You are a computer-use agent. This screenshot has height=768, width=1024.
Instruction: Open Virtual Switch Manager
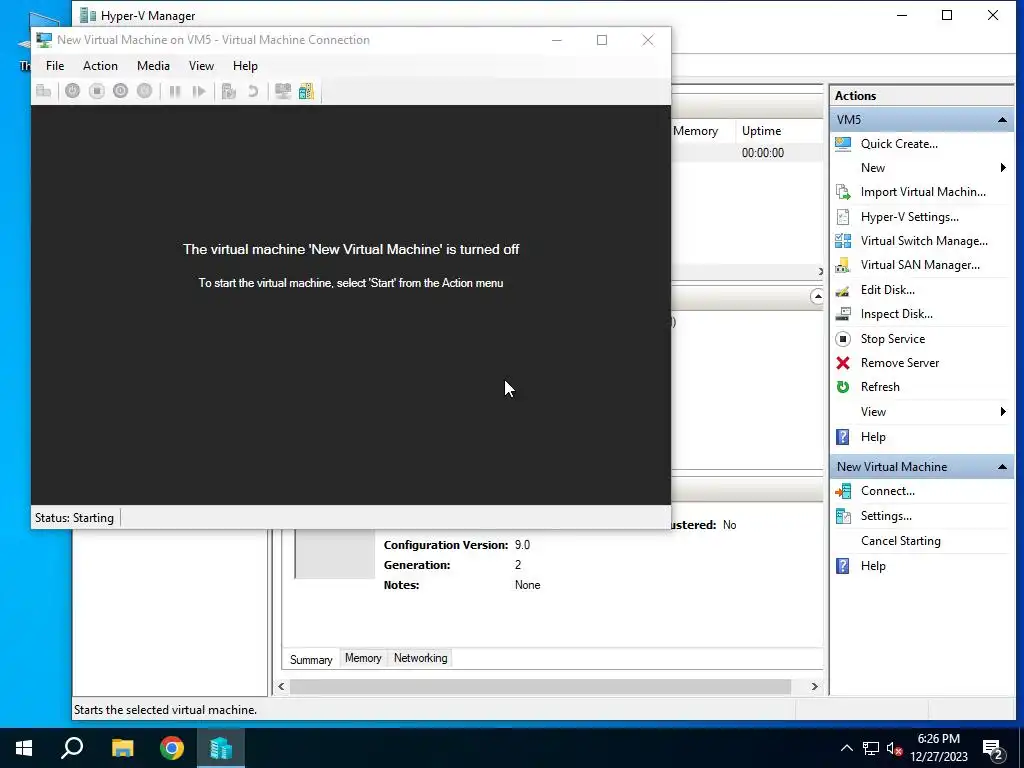923,241
